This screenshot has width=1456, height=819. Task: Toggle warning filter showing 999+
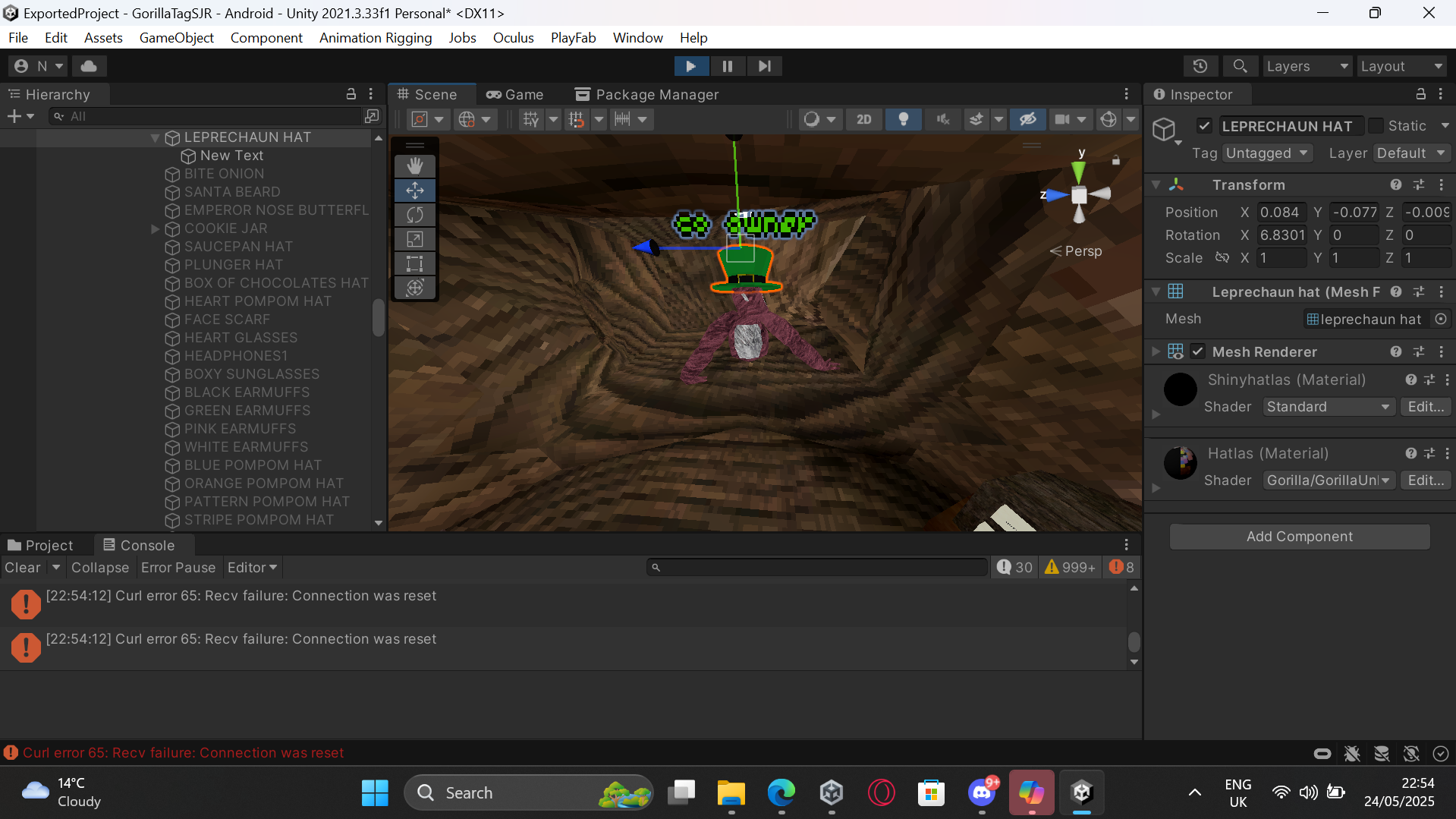[1070, 567]
